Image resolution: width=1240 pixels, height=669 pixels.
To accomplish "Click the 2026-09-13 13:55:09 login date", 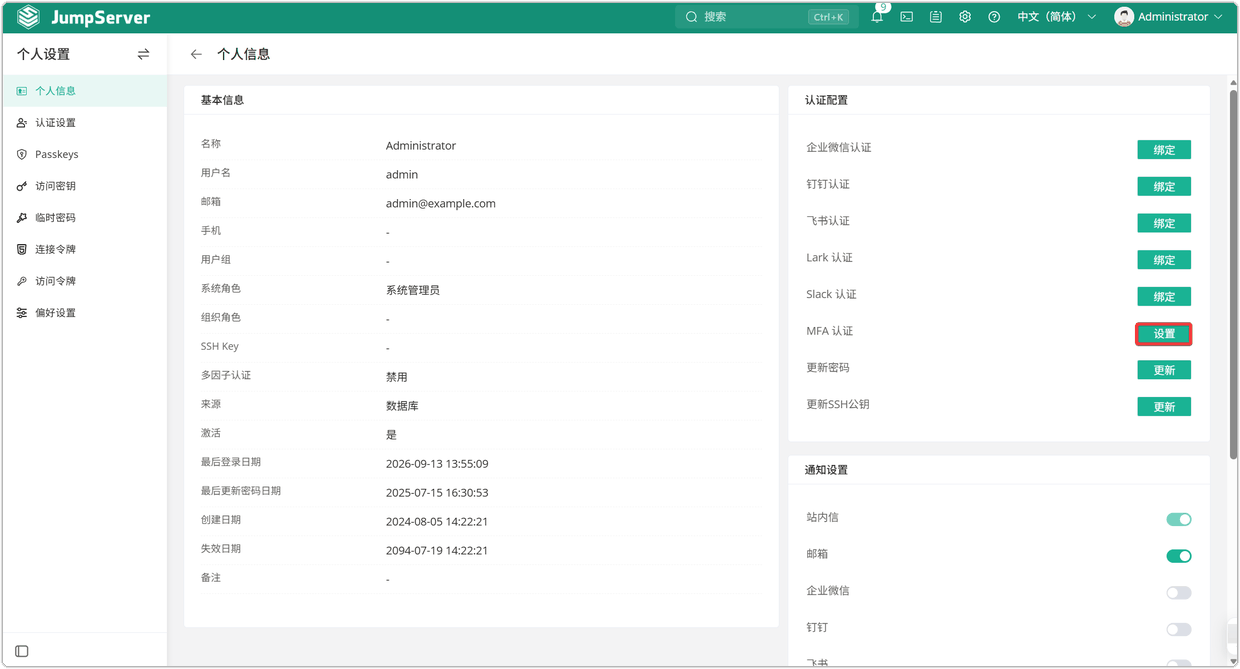I will click(437, 464).
